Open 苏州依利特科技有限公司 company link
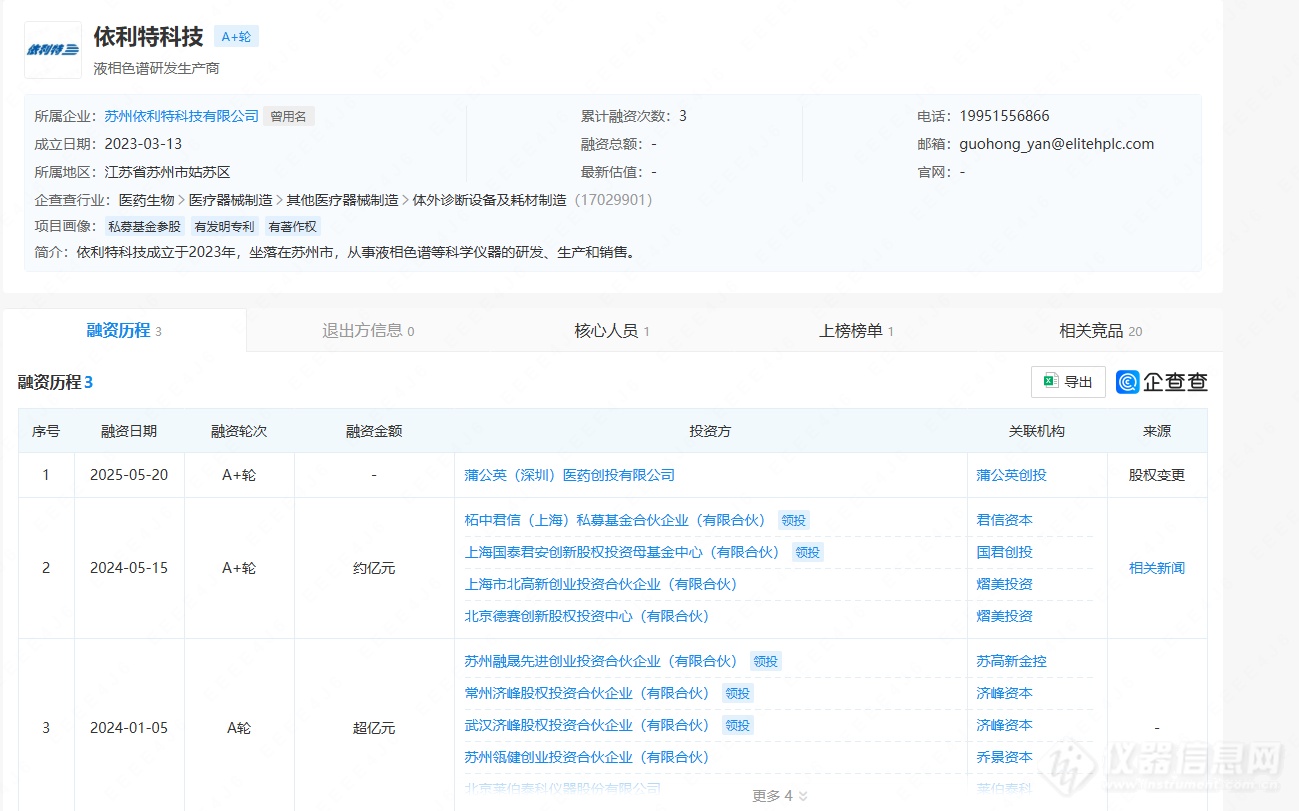The image size is (1299, 811). tap(181, 116)
